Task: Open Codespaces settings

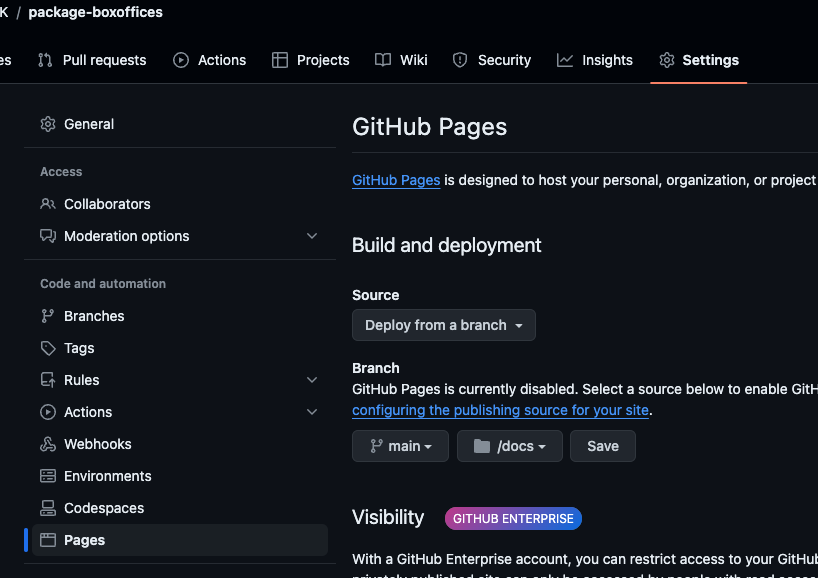Action: tap(180, 508)
